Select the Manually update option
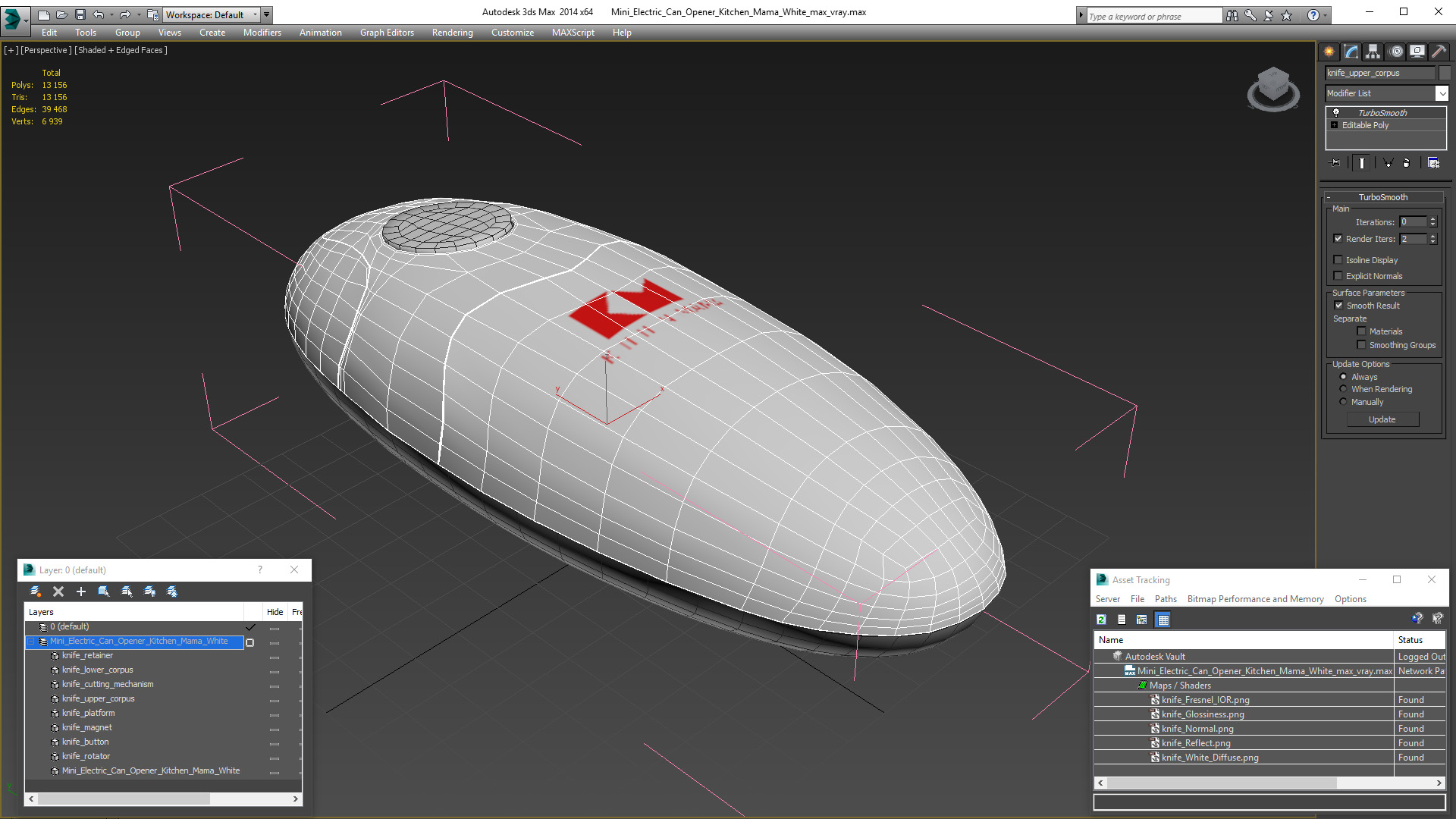The height and width of the screenshot is (819, 1456). click(1343, 402)
